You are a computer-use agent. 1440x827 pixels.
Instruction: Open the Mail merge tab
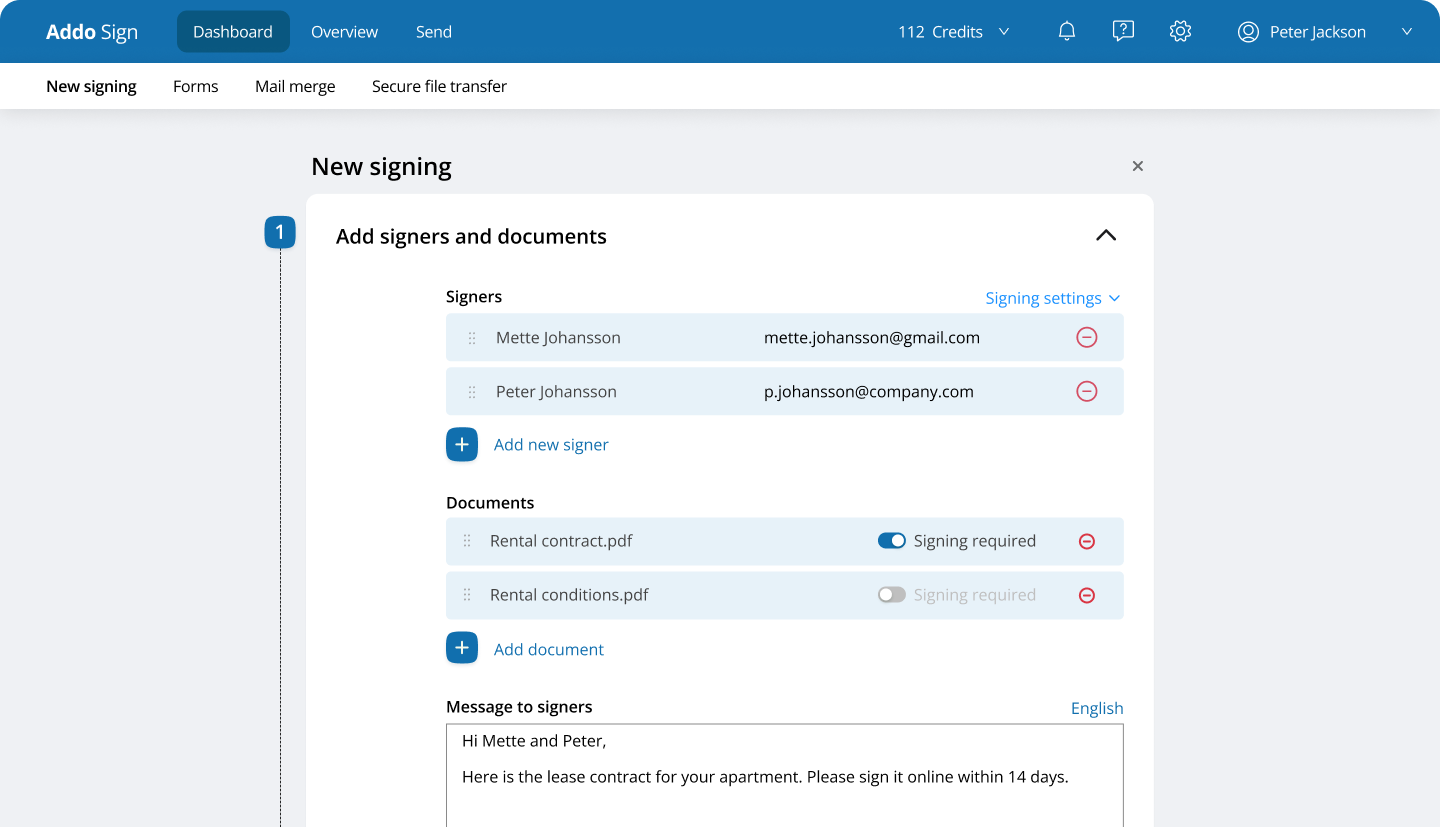tap(295, 87)
